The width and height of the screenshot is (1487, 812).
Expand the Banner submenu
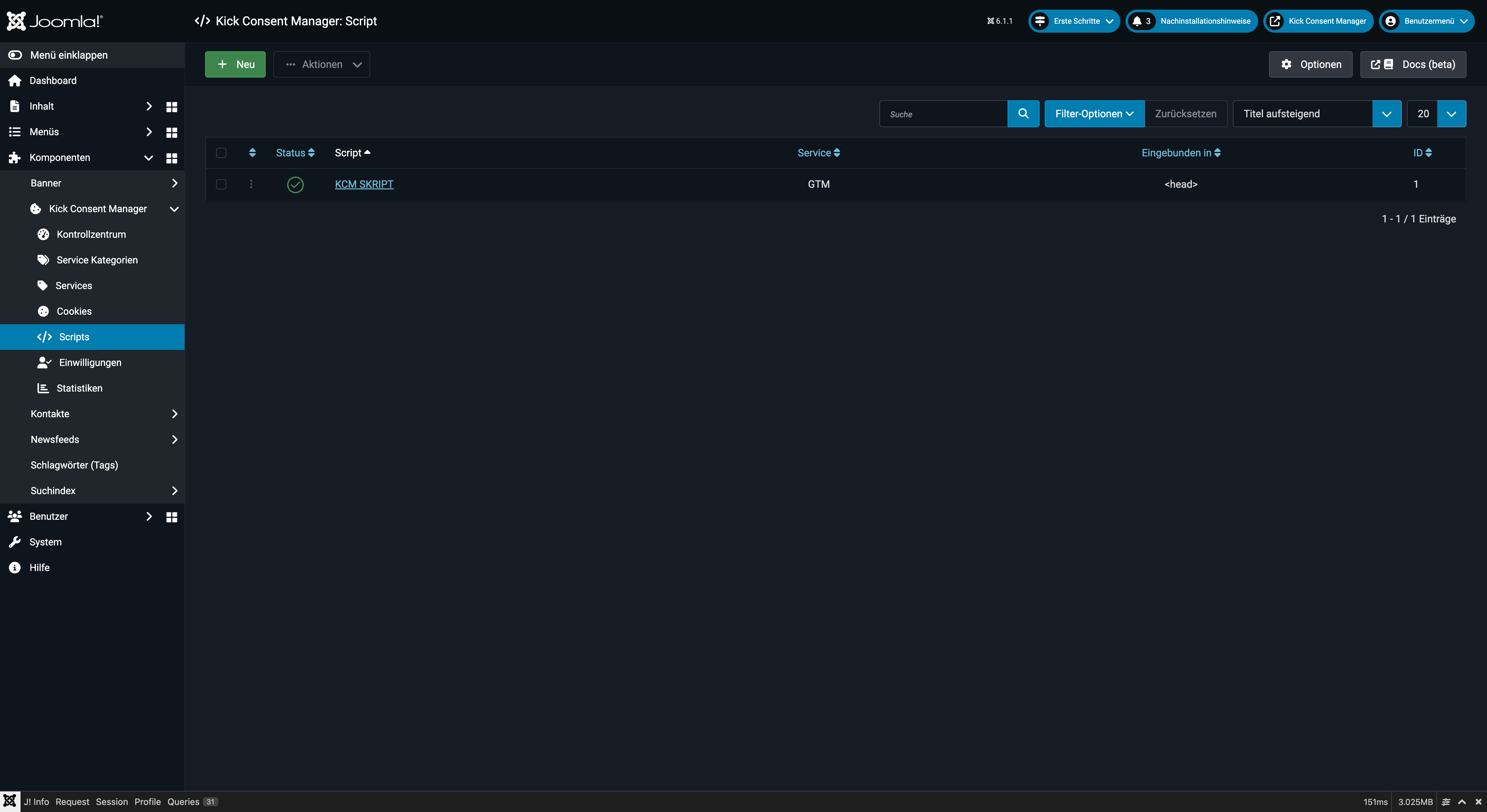click(x=174, y=183)
